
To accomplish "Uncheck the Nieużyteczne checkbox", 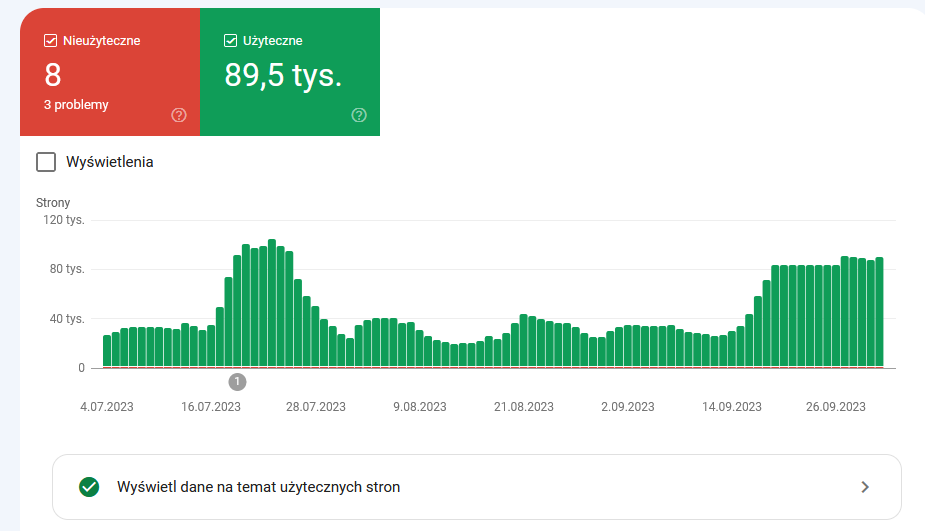I will pyautogui.click(x=51, y=41).
